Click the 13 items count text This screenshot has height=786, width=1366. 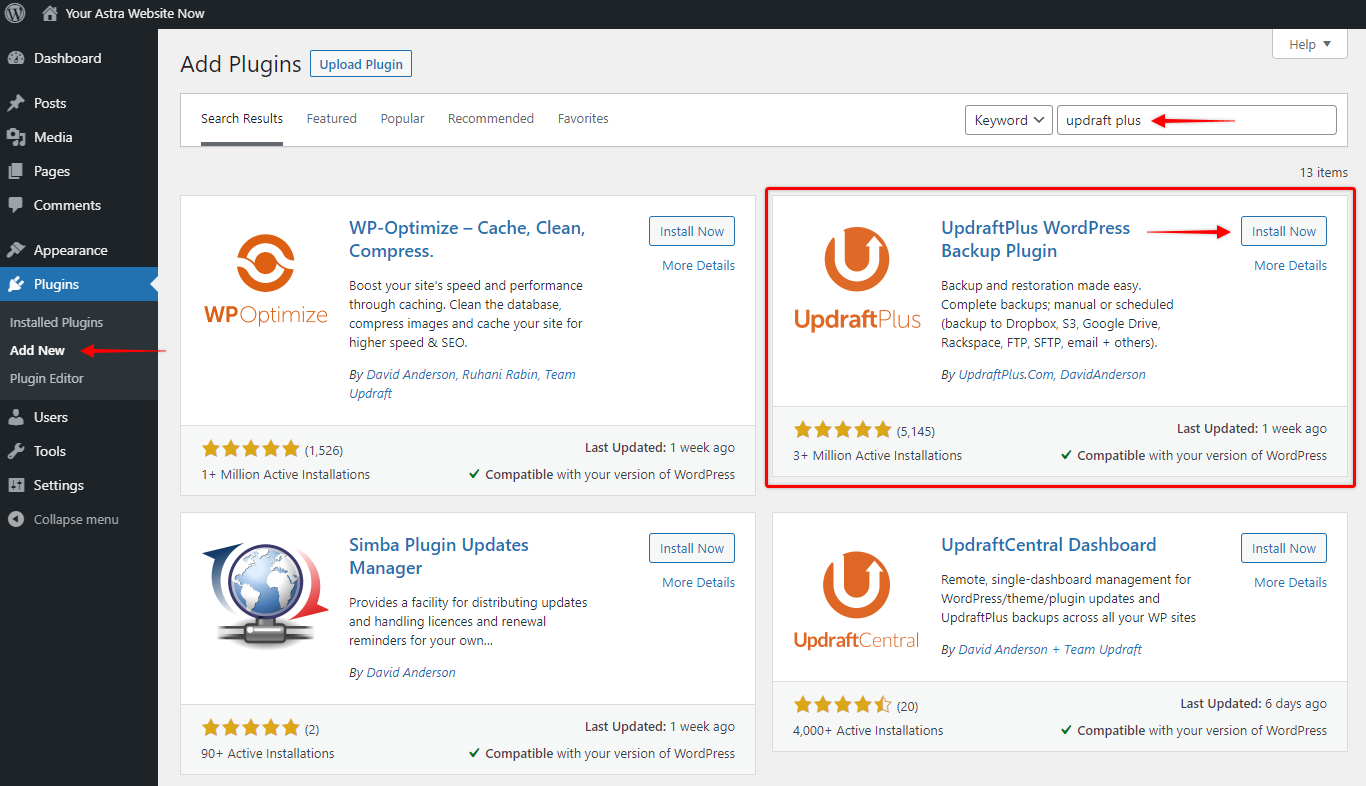click(x=1323, y=172)
